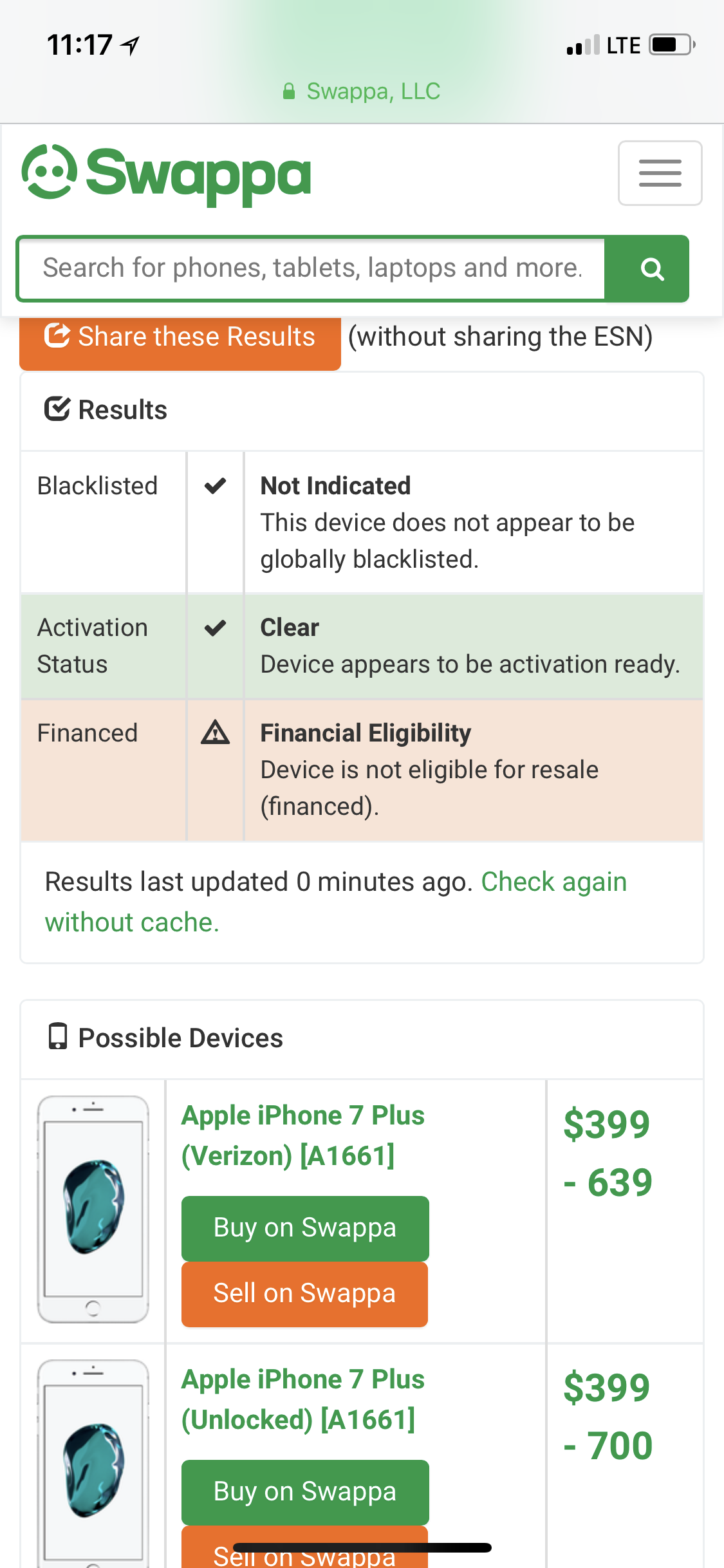
Task: Tap the Unlocked iPhone 7 Plus thumbnail
Action: (x=93, y=1462)
